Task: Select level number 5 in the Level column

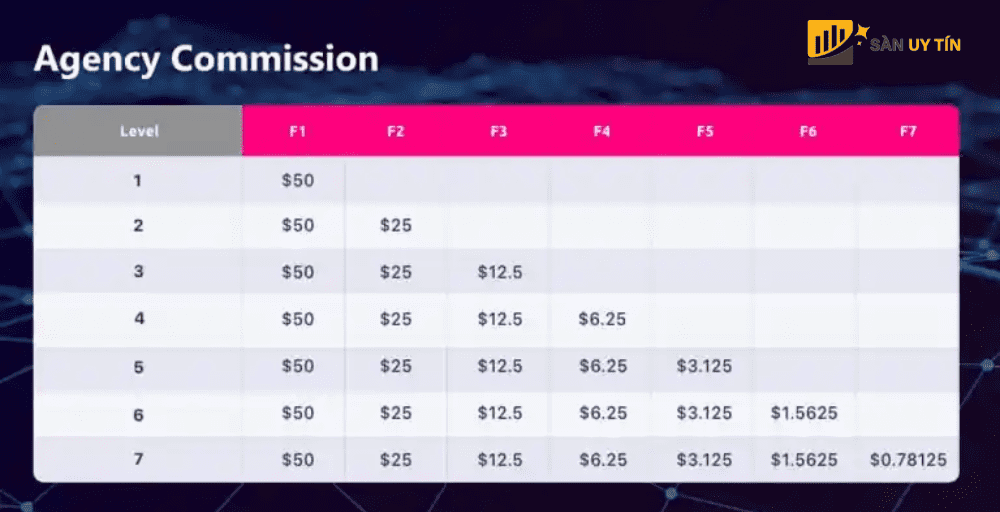Action: coord(138,367)
